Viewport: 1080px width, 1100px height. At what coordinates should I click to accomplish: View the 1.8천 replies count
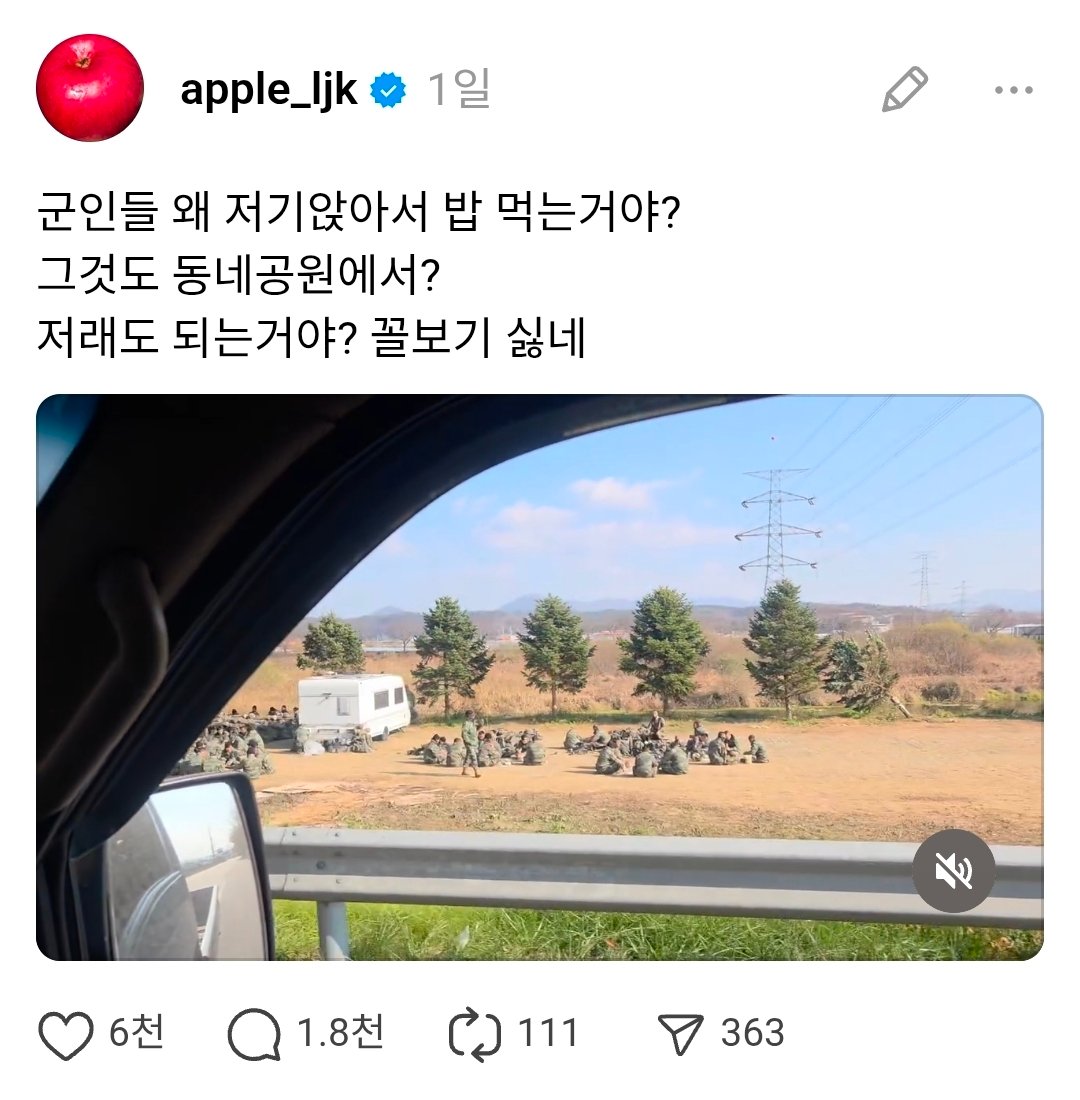(340, 1033)
